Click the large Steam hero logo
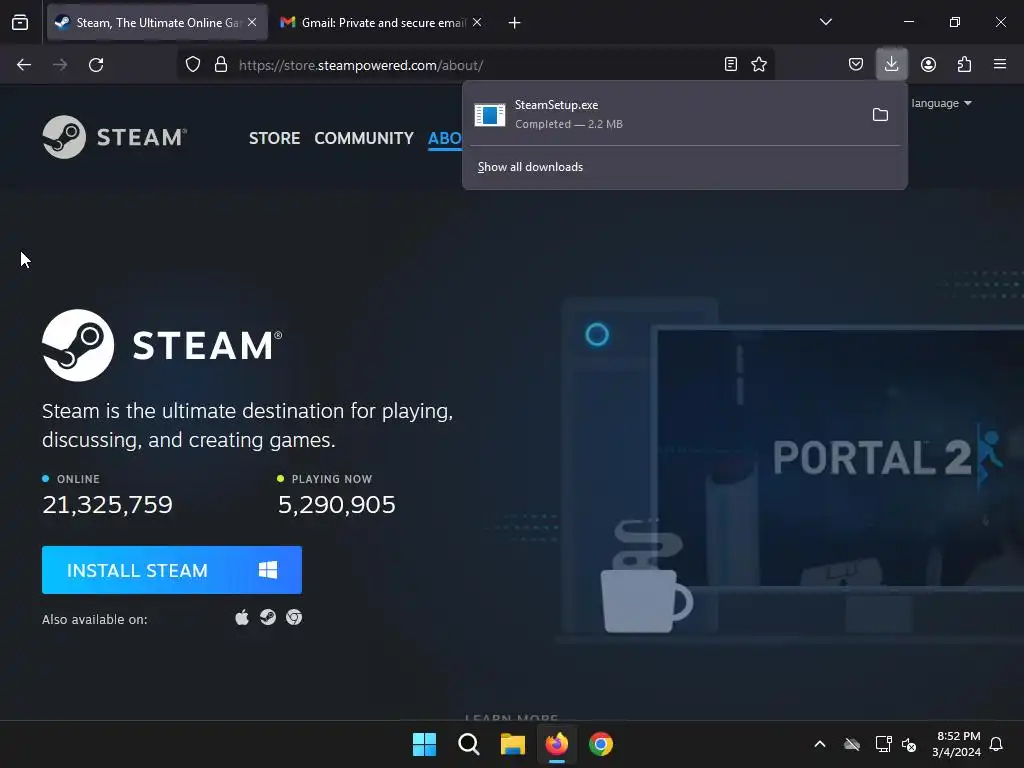Screen dimensions: 1024x768 [x=162, y=345]
